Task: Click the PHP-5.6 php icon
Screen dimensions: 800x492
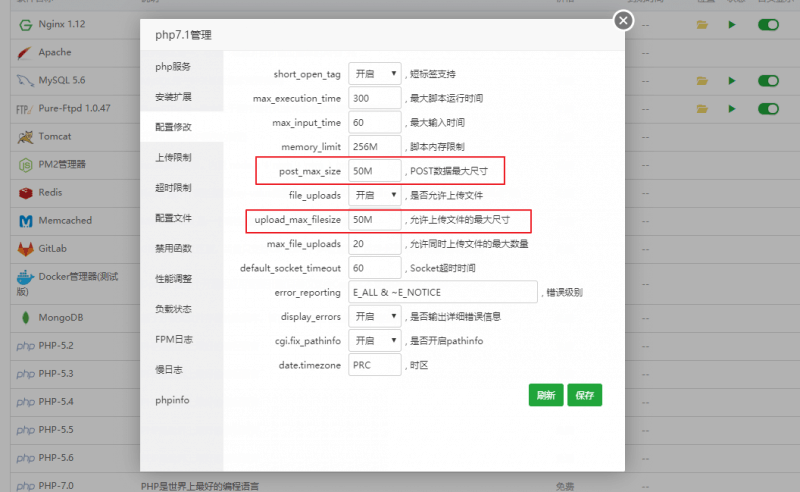Action: point(26,458)
